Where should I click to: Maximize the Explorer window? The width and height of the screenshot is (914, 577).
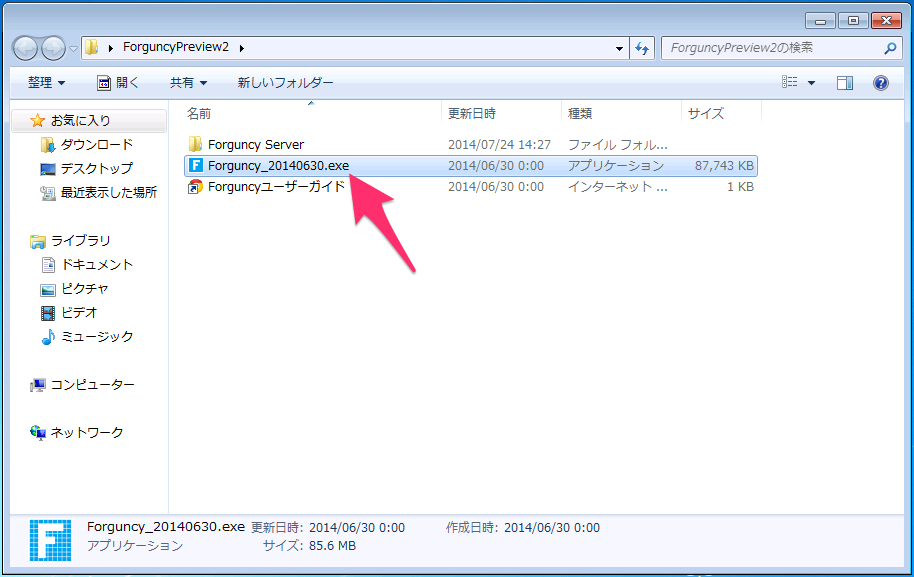coord(853,20)
